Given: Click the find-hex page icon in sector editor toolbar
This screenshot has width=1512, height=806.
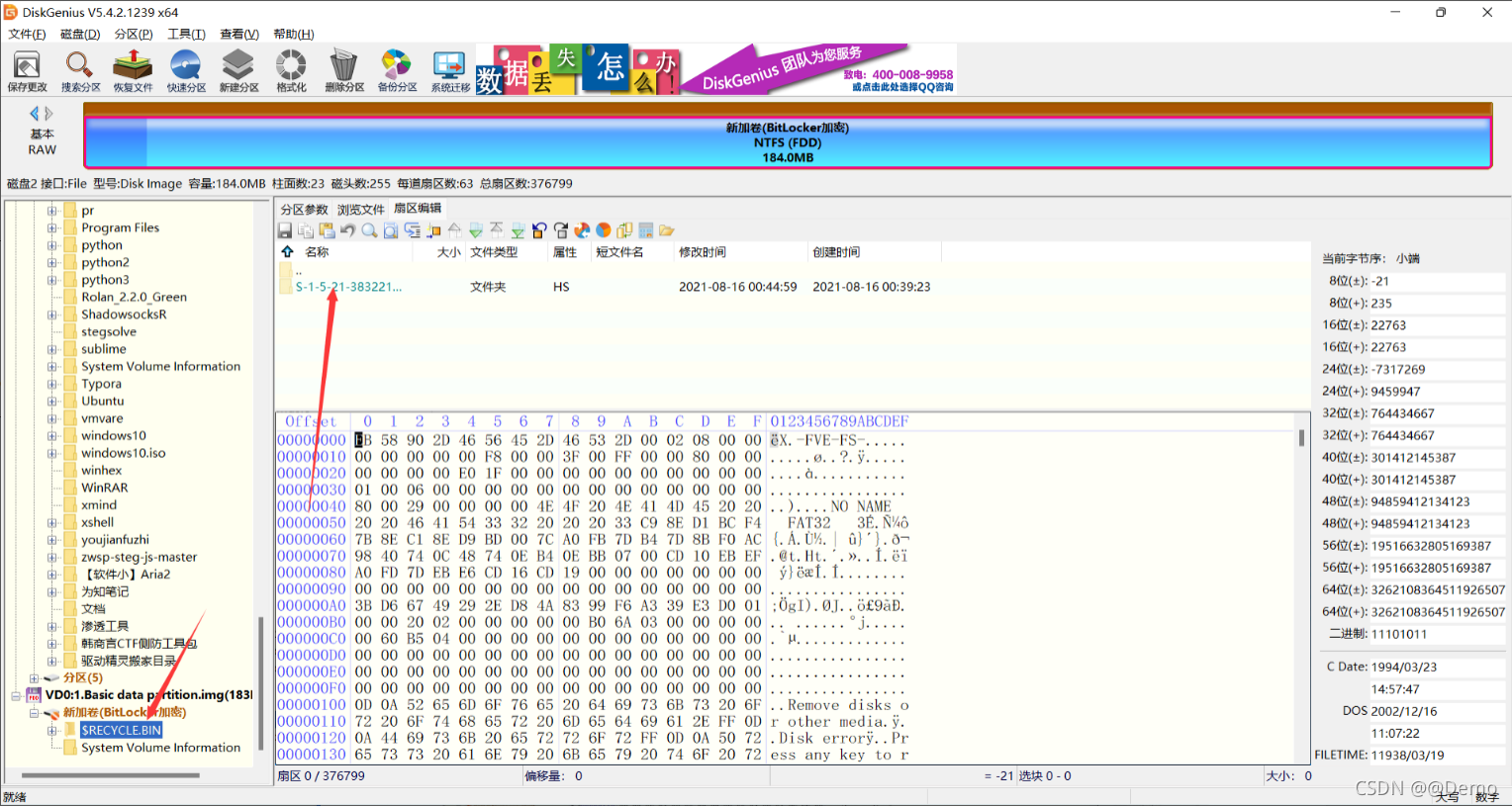Looking at the screenshot, I should tap(391, 230).
